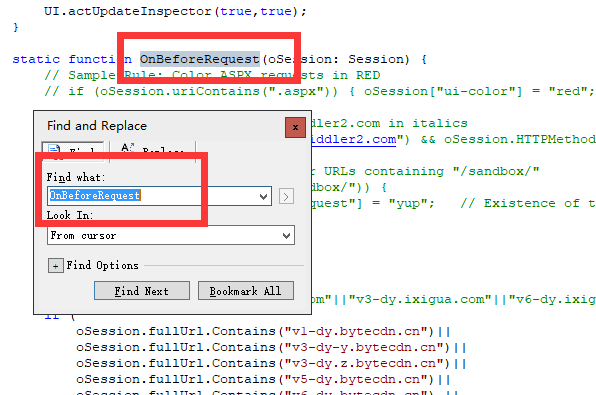Click the Bookmark All button
The image size is (596, 395).
[x=246, y=291]
